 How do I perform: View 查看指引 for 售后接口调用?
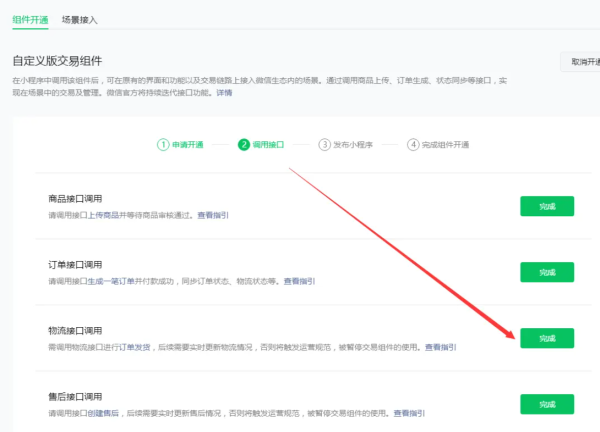410,413
